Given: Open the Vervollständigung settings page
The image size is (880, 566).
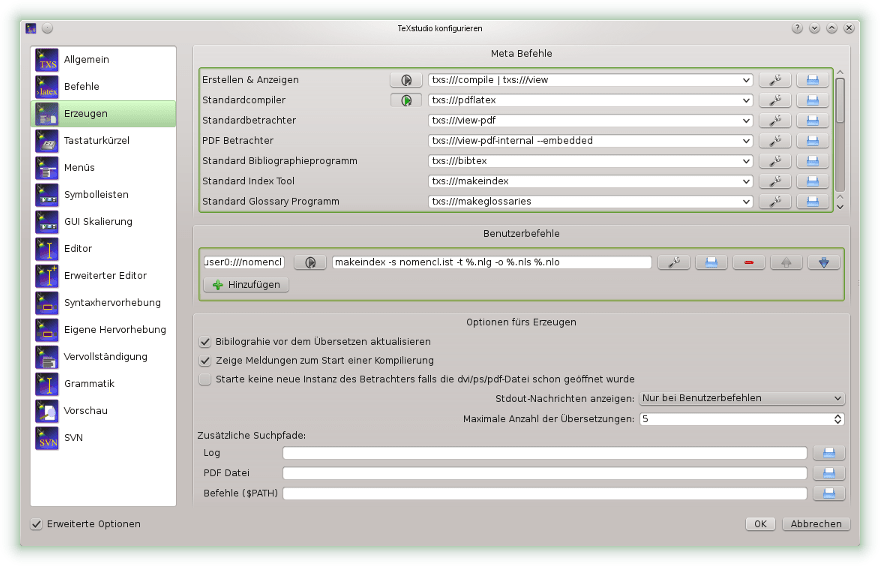Looking at the screenshot, I should pos(103,357).
